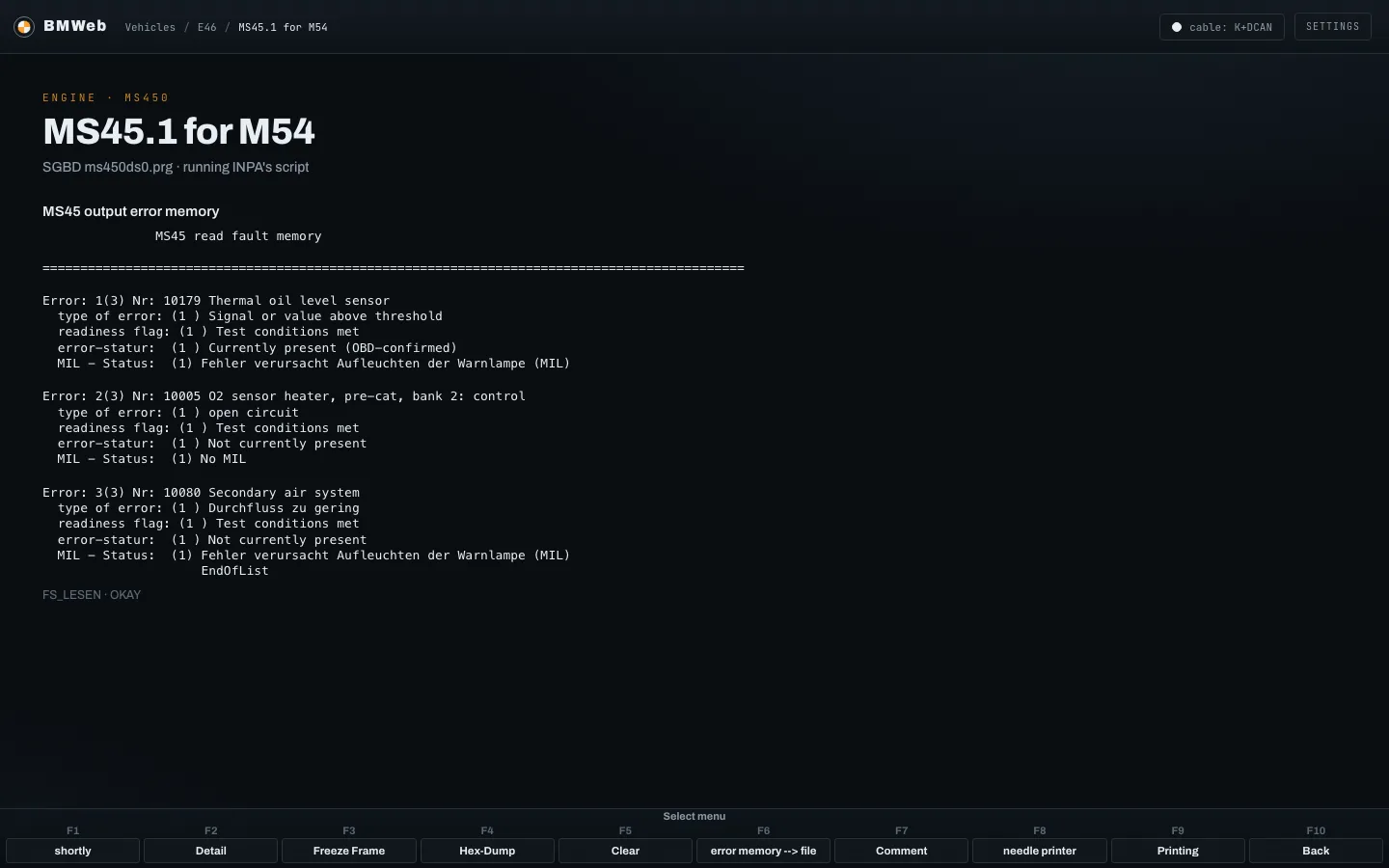1389x868 pixels.
Task: Start F9 Printing
Action: (1178, 851)
